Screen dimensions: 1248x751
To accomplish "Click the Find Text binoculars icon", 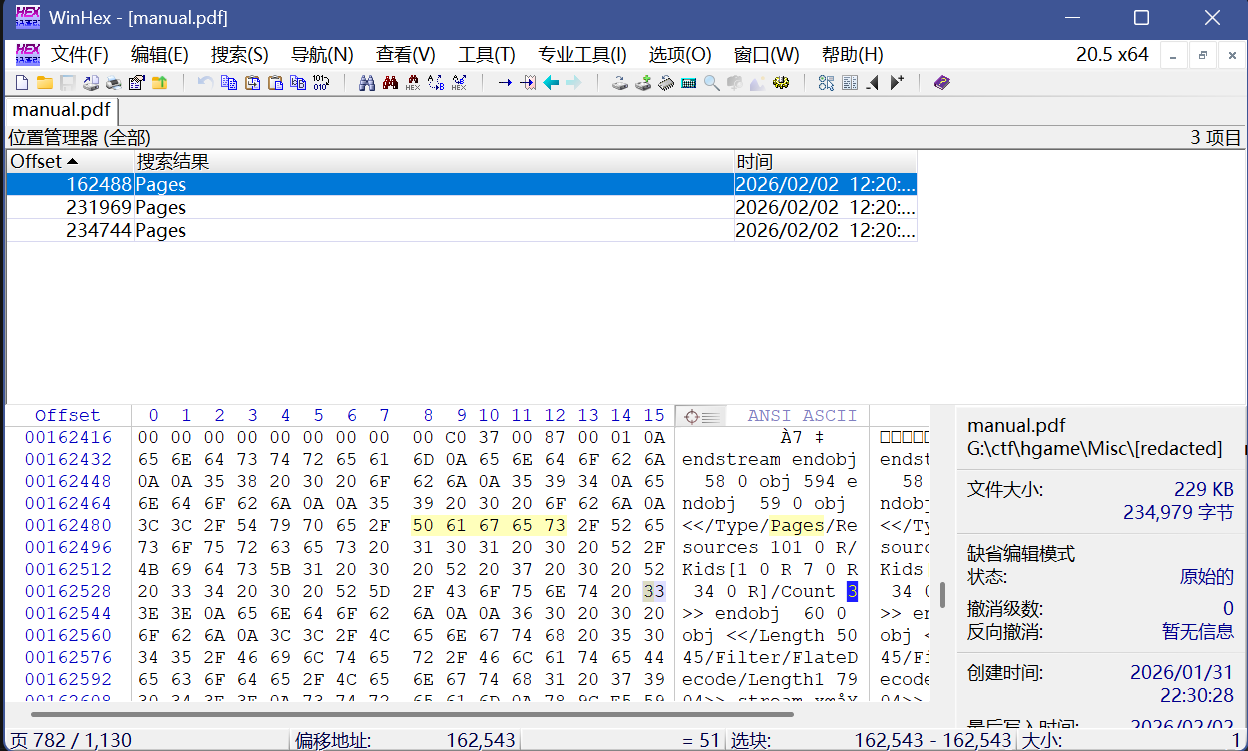I will click(367, 83).
